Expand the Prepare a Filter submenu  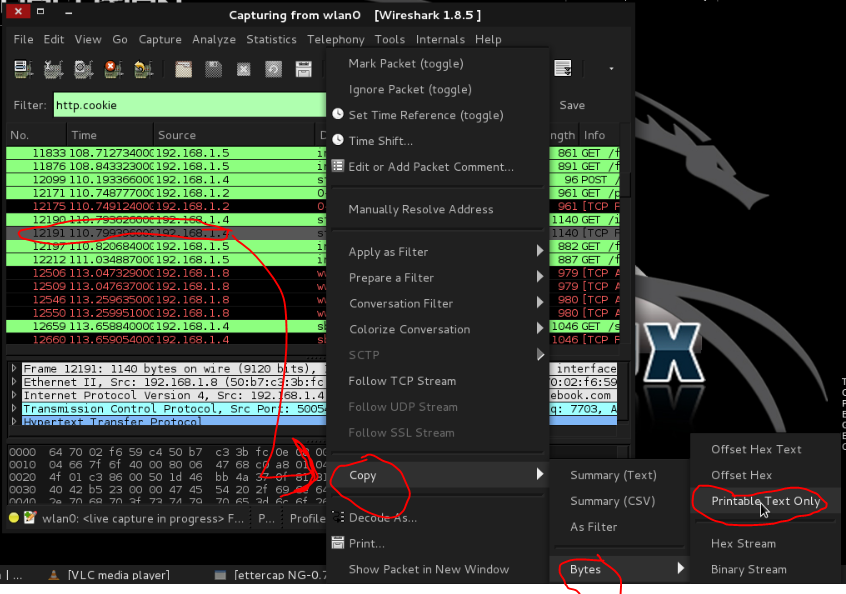click(x=438, y=278)
